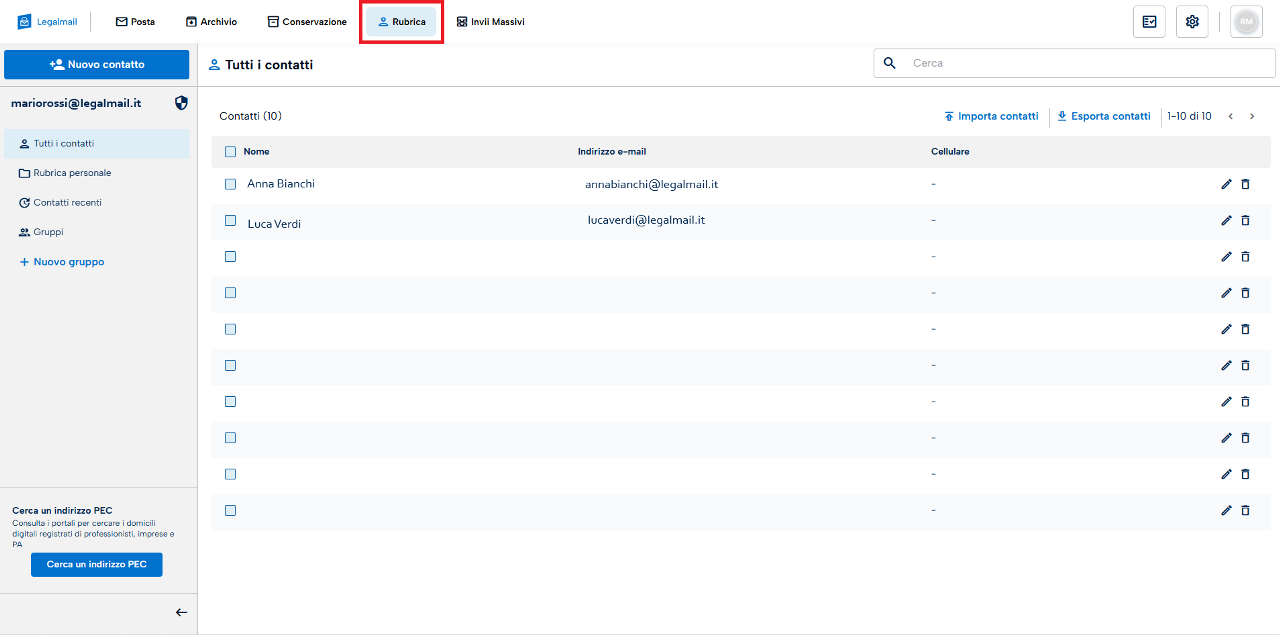Click the 1-10 di 10 pagination text
The image size is (1280, 635).
pyautogui.click(x=1189, y=116)
